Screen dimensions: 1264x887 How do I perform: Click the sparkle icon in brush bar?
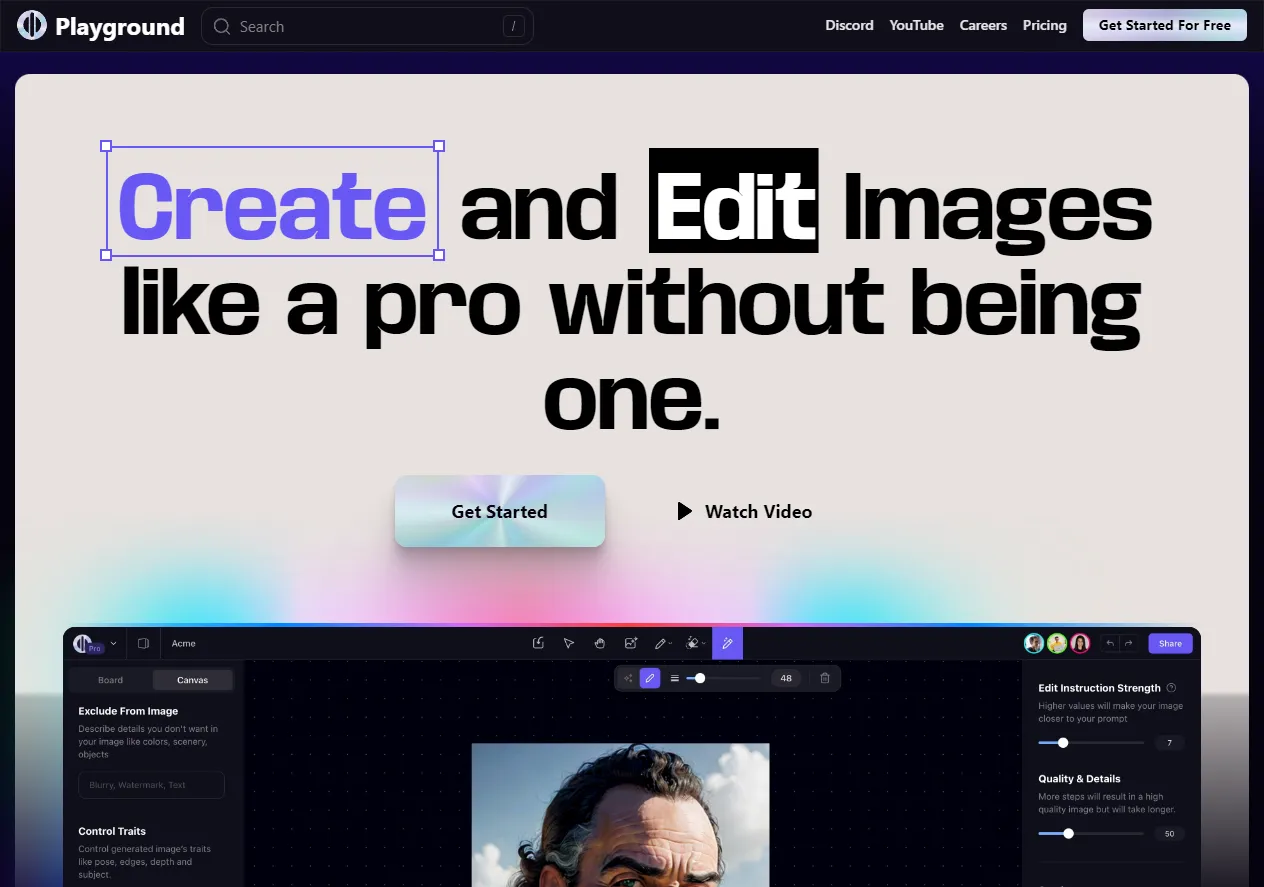pyautogui.click(x=628, y=678)
